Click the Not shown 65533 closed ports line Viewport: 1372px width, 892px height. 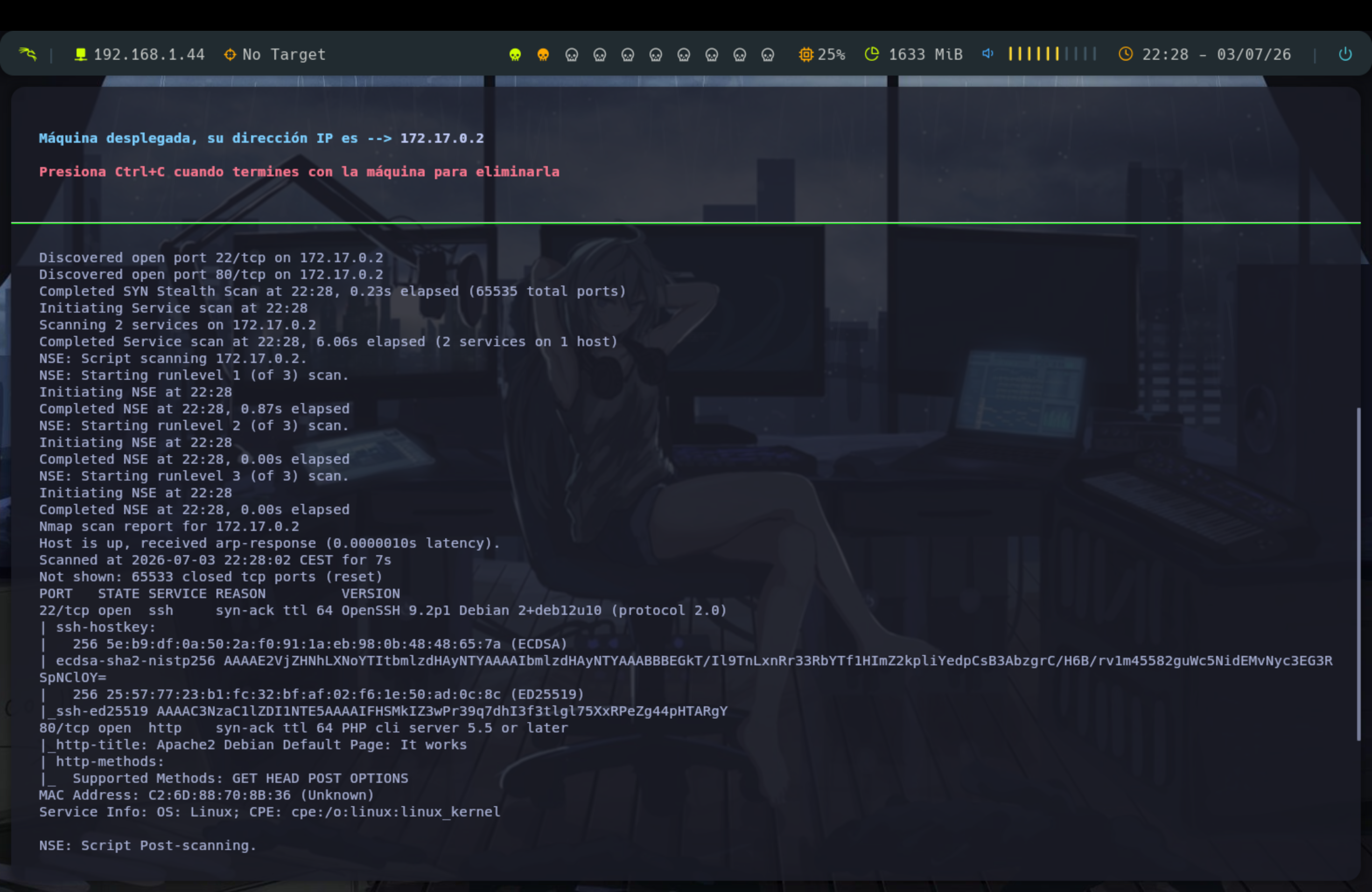click(211, 577)
